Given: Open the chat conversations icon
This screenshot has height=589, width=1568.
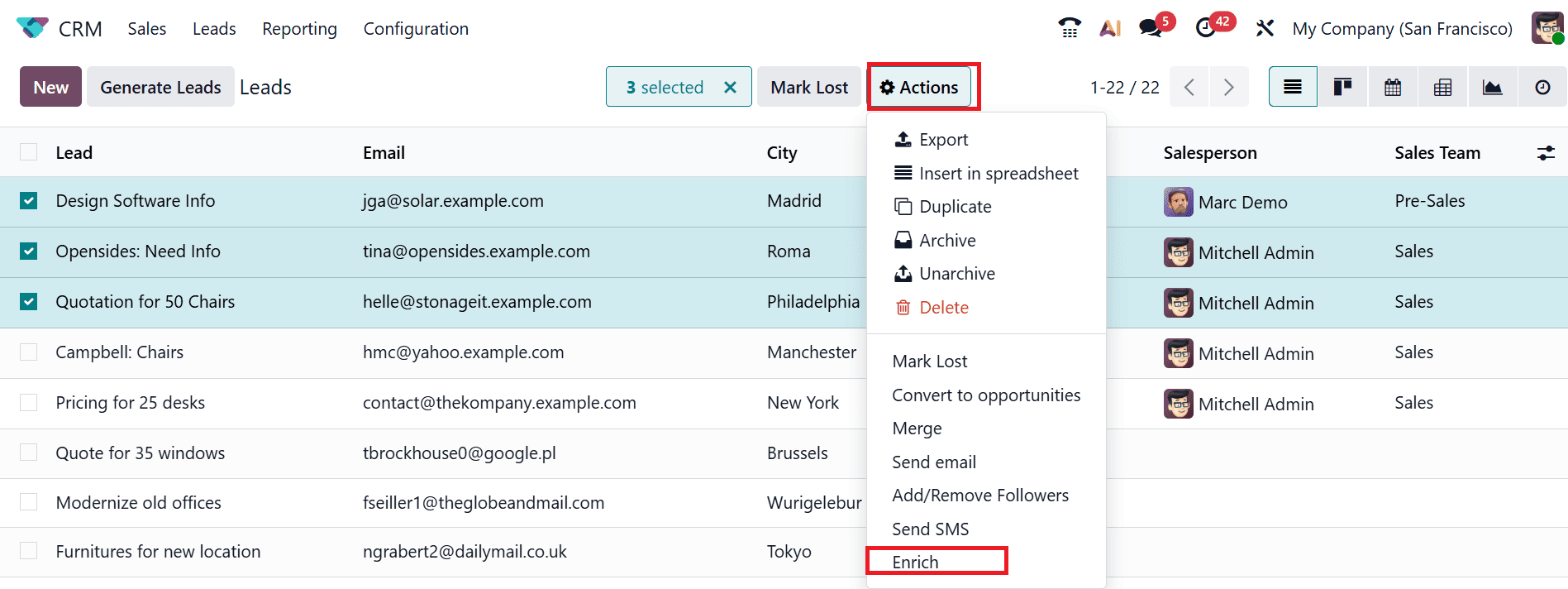Looking at the screenshot, I should pyautogui.click(x=1150, y=28).
